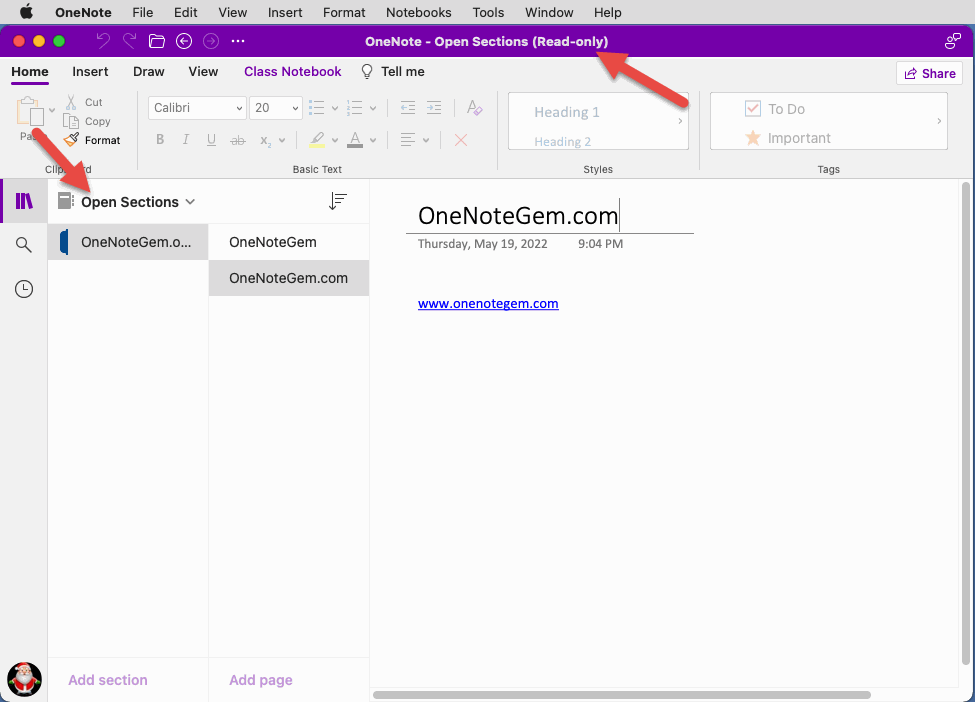Open Search with the magnifier icon
This screenshot has width=975, height=702.
tap(24, 245)
